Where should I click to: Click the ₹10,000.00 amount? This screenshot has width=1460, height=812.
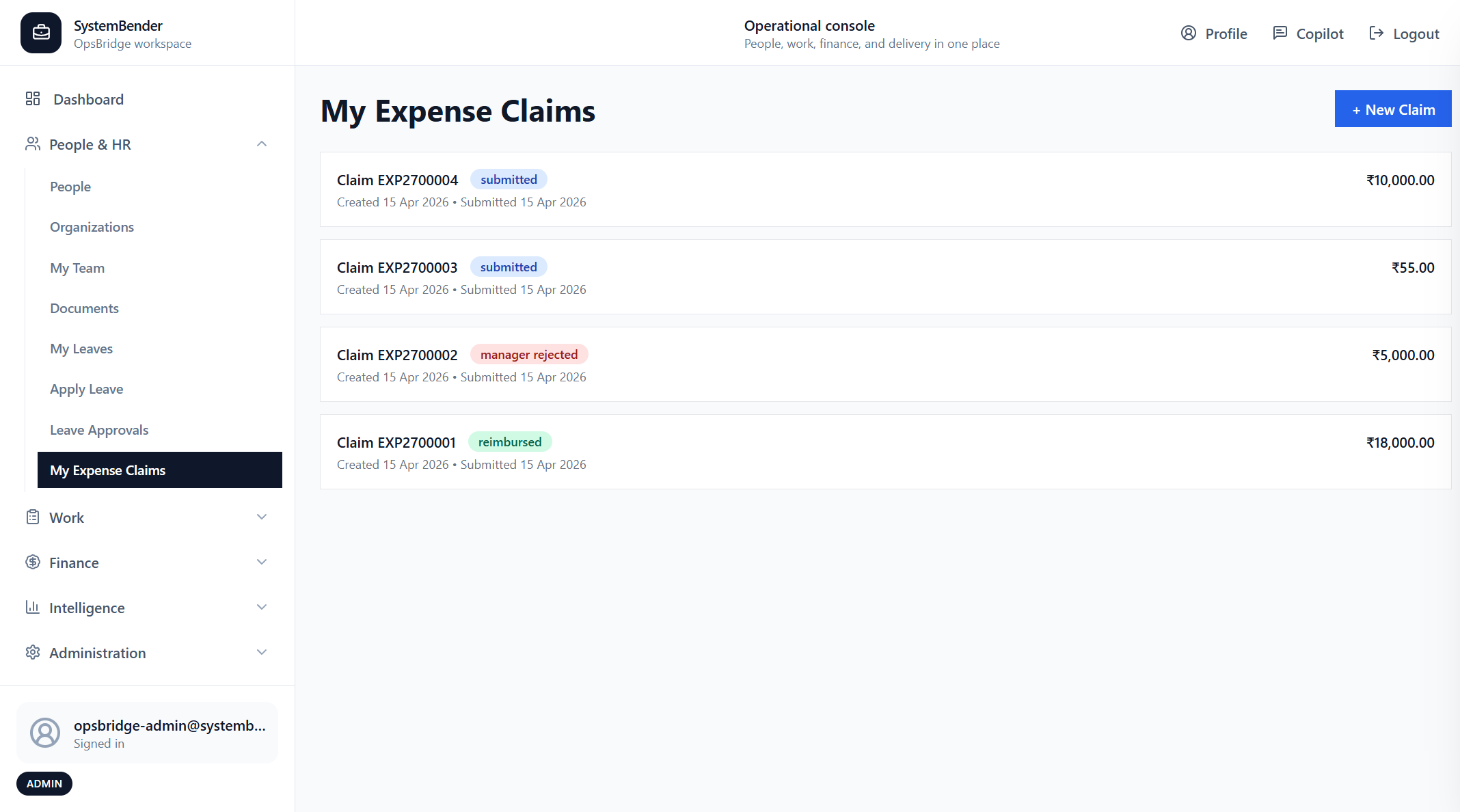(1400, 180)
